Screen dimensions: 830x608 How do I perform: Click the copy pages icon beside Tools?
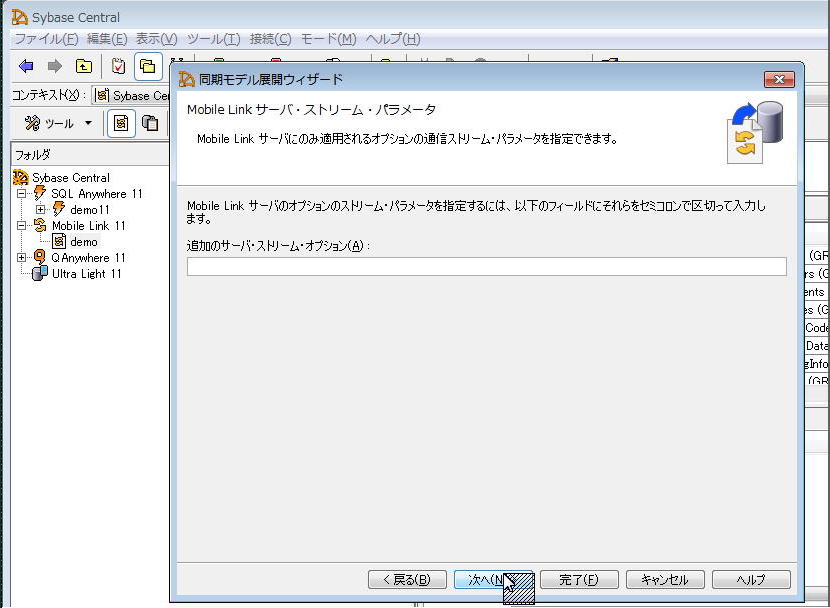[150, 123]
